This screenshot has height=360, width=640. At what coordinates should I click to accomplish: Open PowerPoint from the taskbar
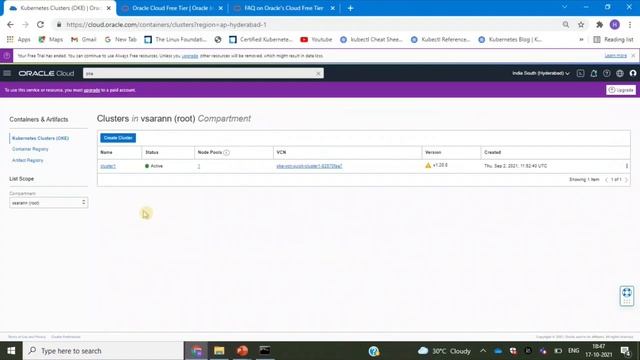[x=242, y=351]
